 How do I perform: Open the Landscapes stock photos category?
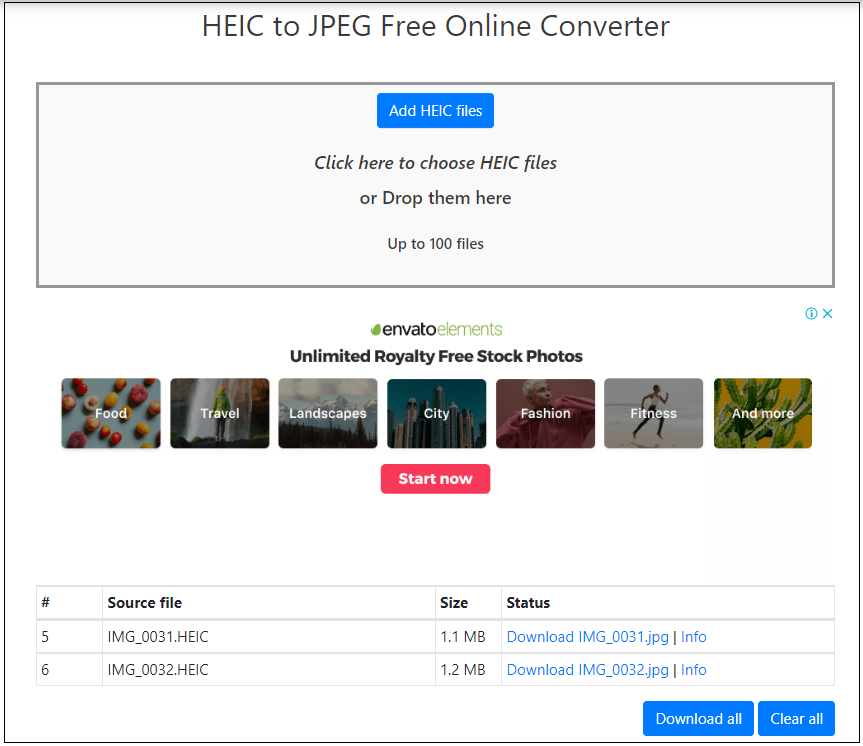point(328,413)
